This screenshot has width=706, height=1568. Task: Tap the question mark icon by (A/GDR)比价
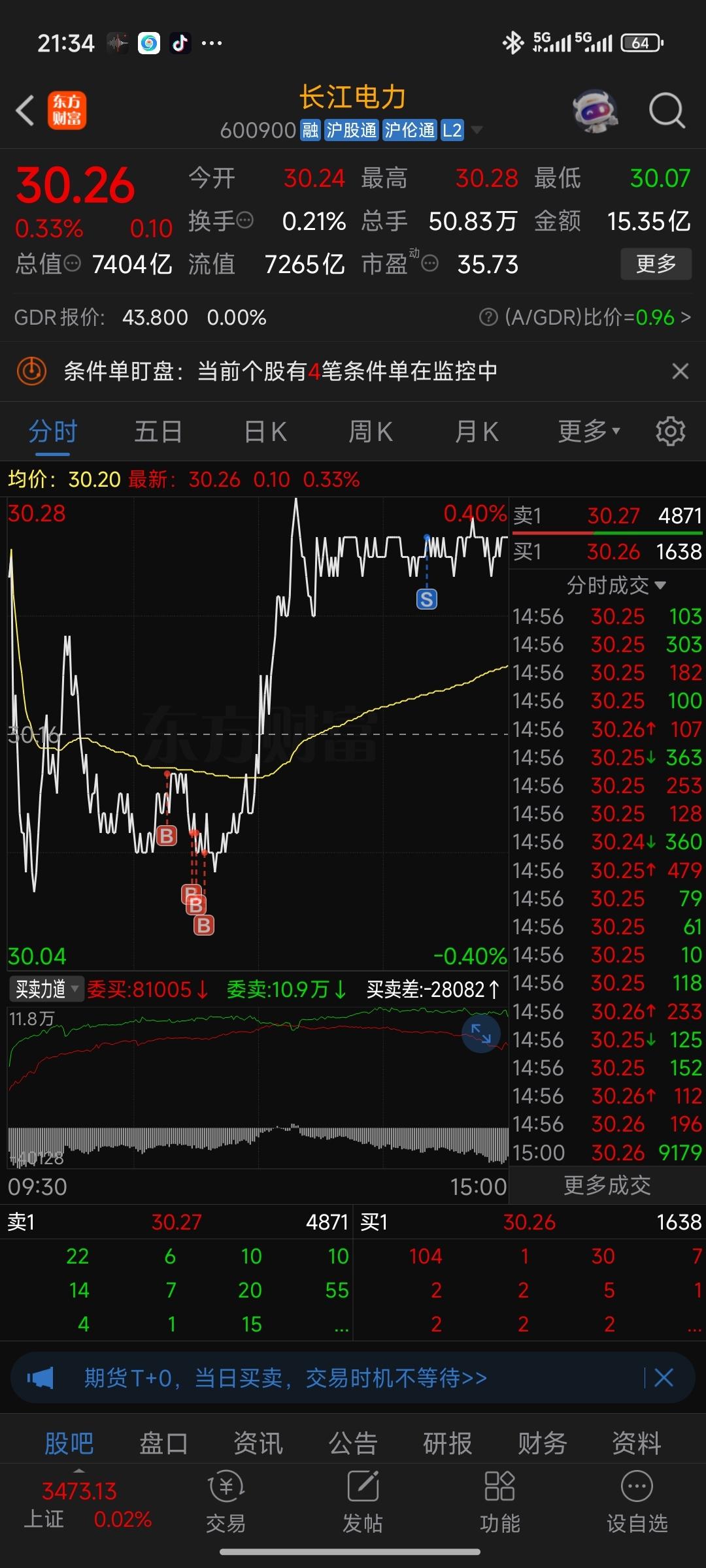488,317
